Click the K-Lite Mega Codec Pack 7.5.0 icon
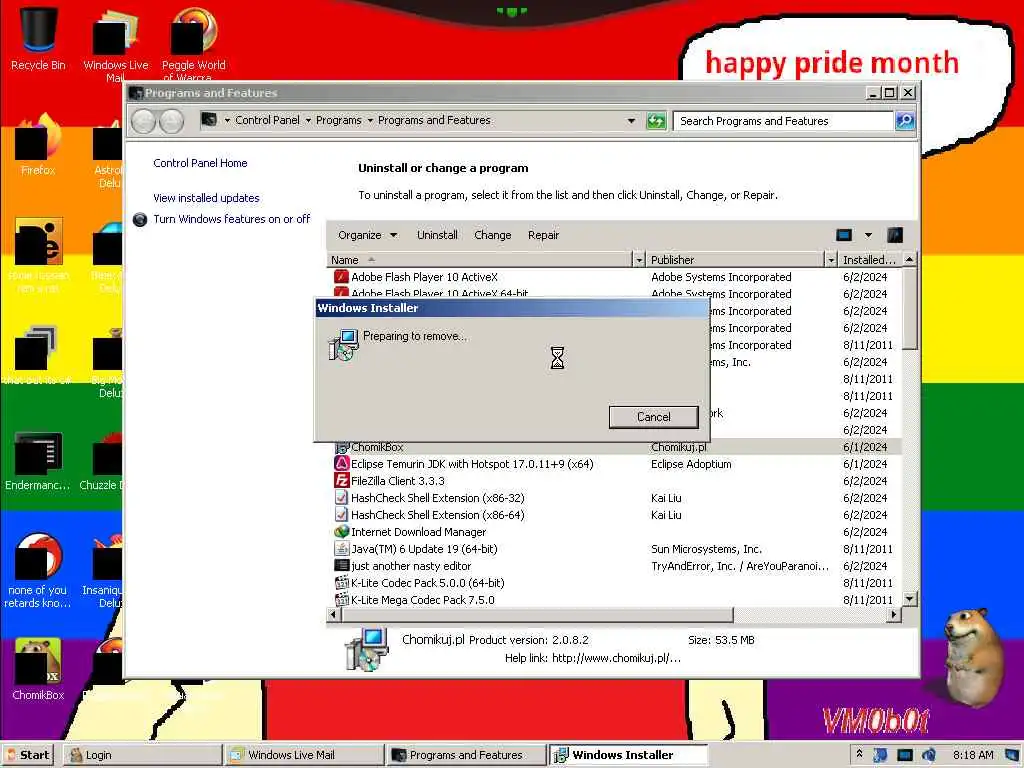The image size is (1024, 768). coord(341,600)
